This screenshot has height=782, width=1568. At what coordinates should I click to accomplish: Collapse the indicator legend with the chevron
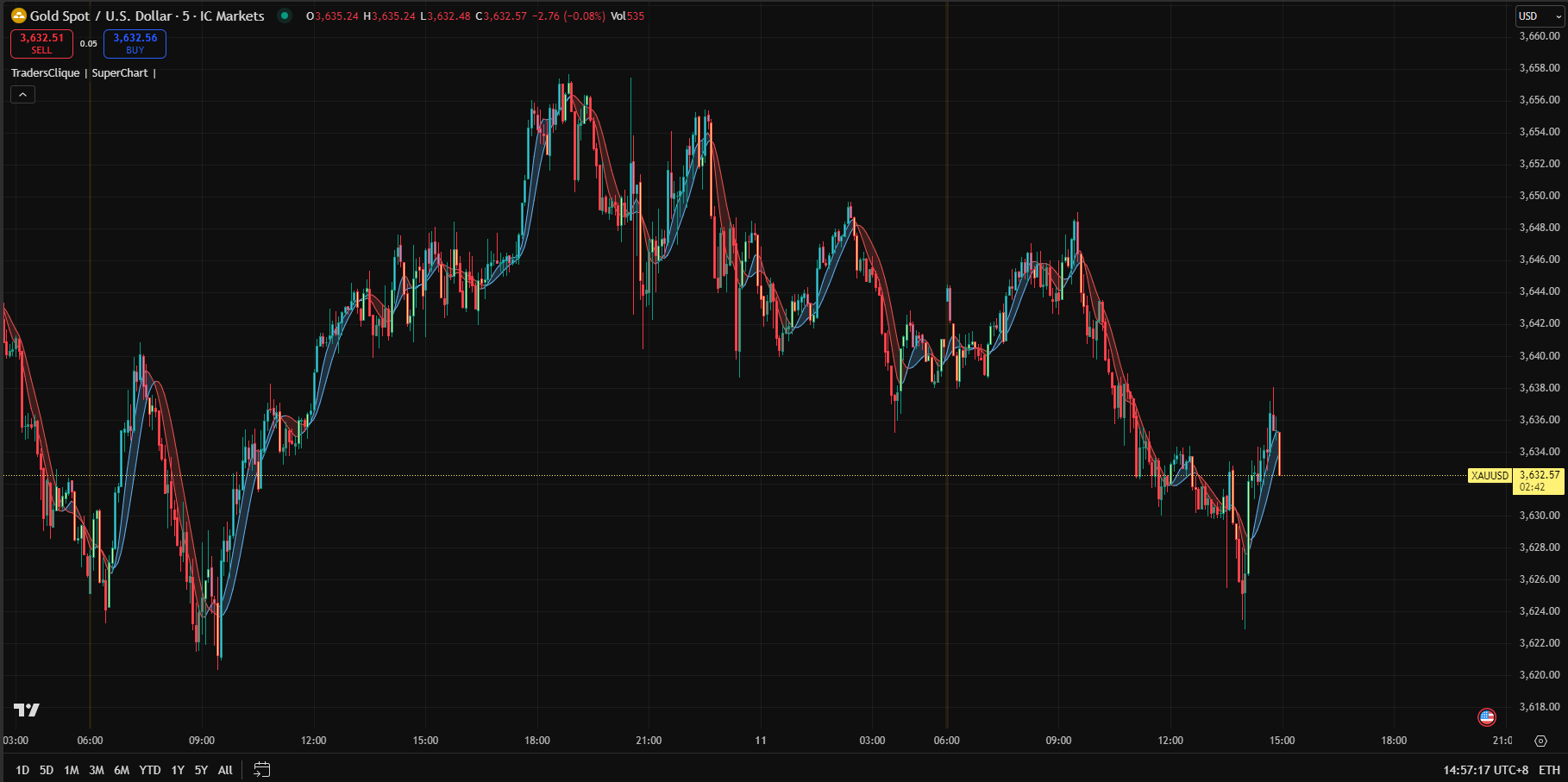point(22,95)
